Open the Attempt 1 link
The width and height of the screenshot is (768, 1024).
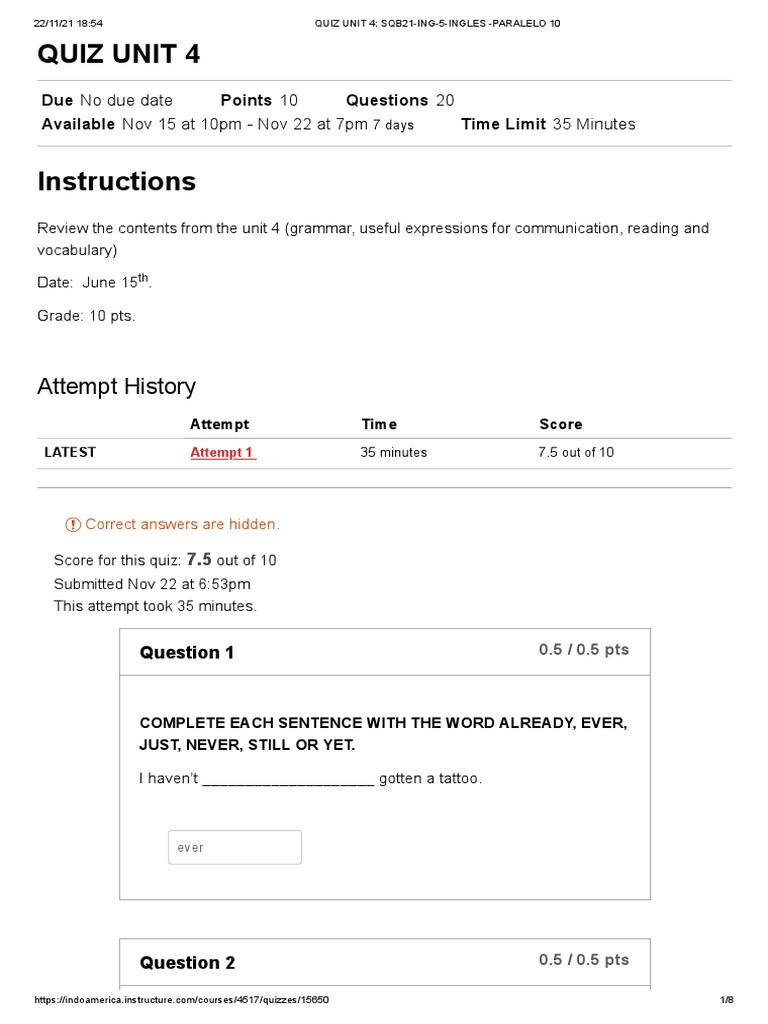pos(223,453)
